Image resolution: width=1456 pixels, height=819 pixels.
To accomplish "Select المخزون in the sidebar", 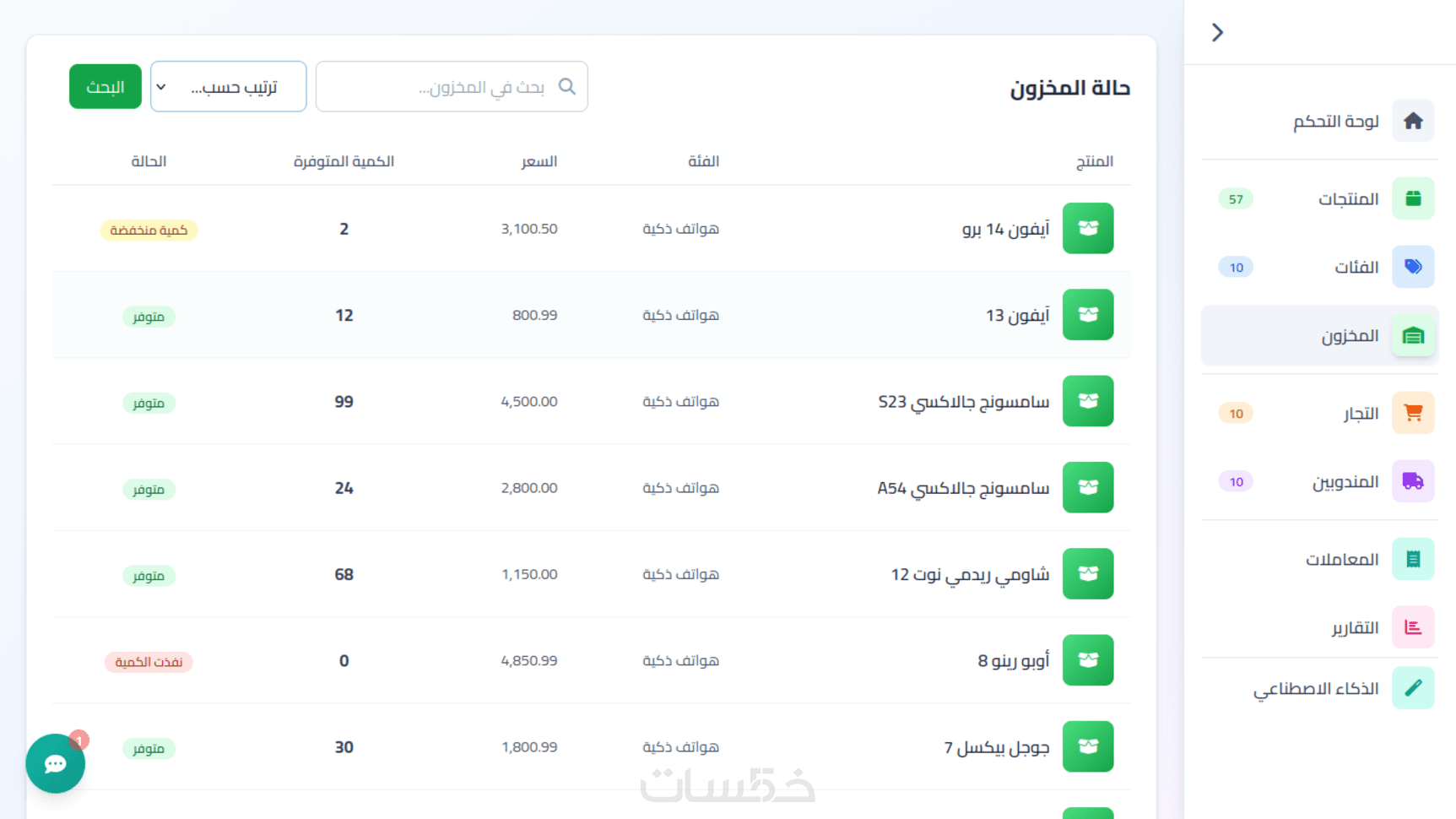I will pyautogui.click(x=1320, y=335).
